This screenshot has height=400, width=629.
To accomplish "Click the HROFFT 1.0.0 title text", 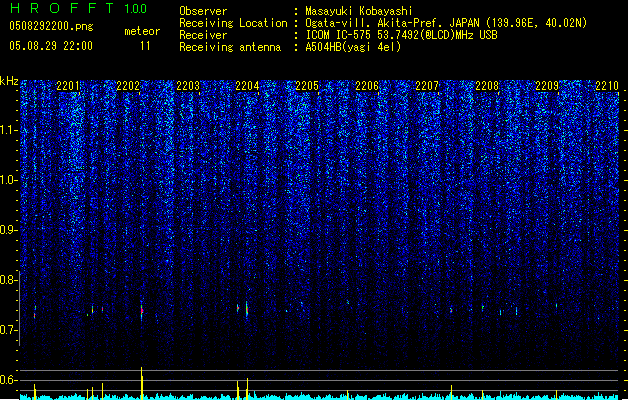I will click(79, 8).
